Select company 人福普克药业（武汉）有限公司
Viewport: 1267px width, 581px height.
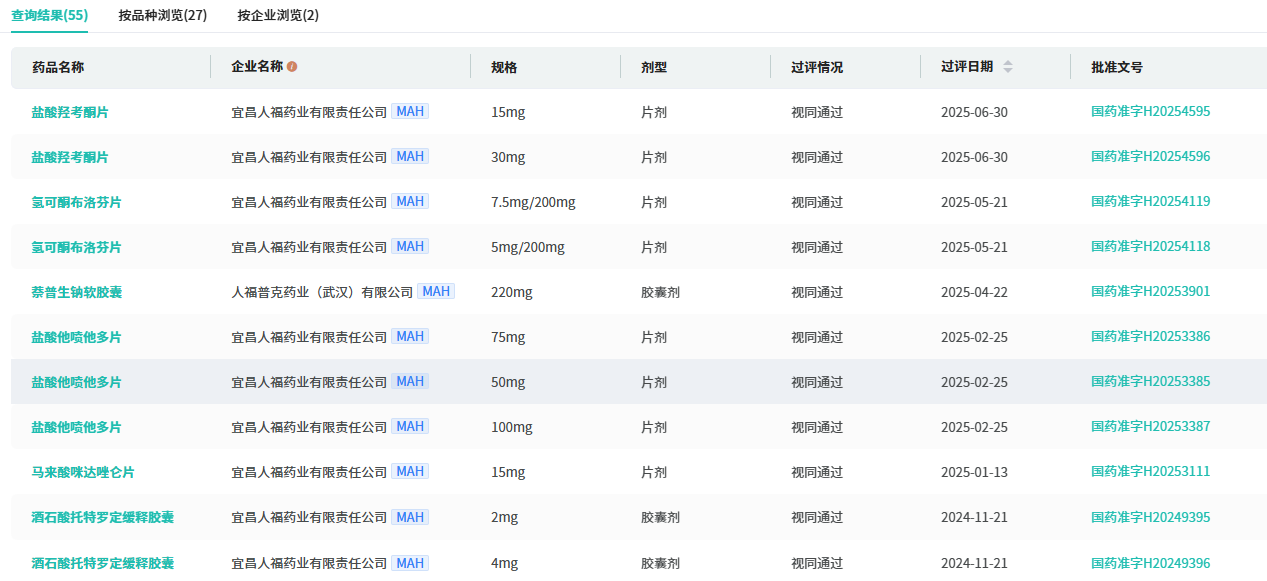[322, 292]
